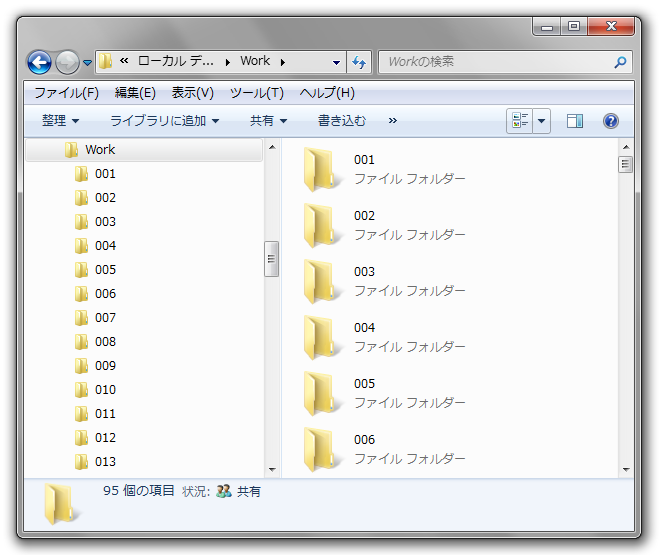Select folder 008 in navigation tree
The width and height of the screenshot is (662, 555).
coord(95,342)
